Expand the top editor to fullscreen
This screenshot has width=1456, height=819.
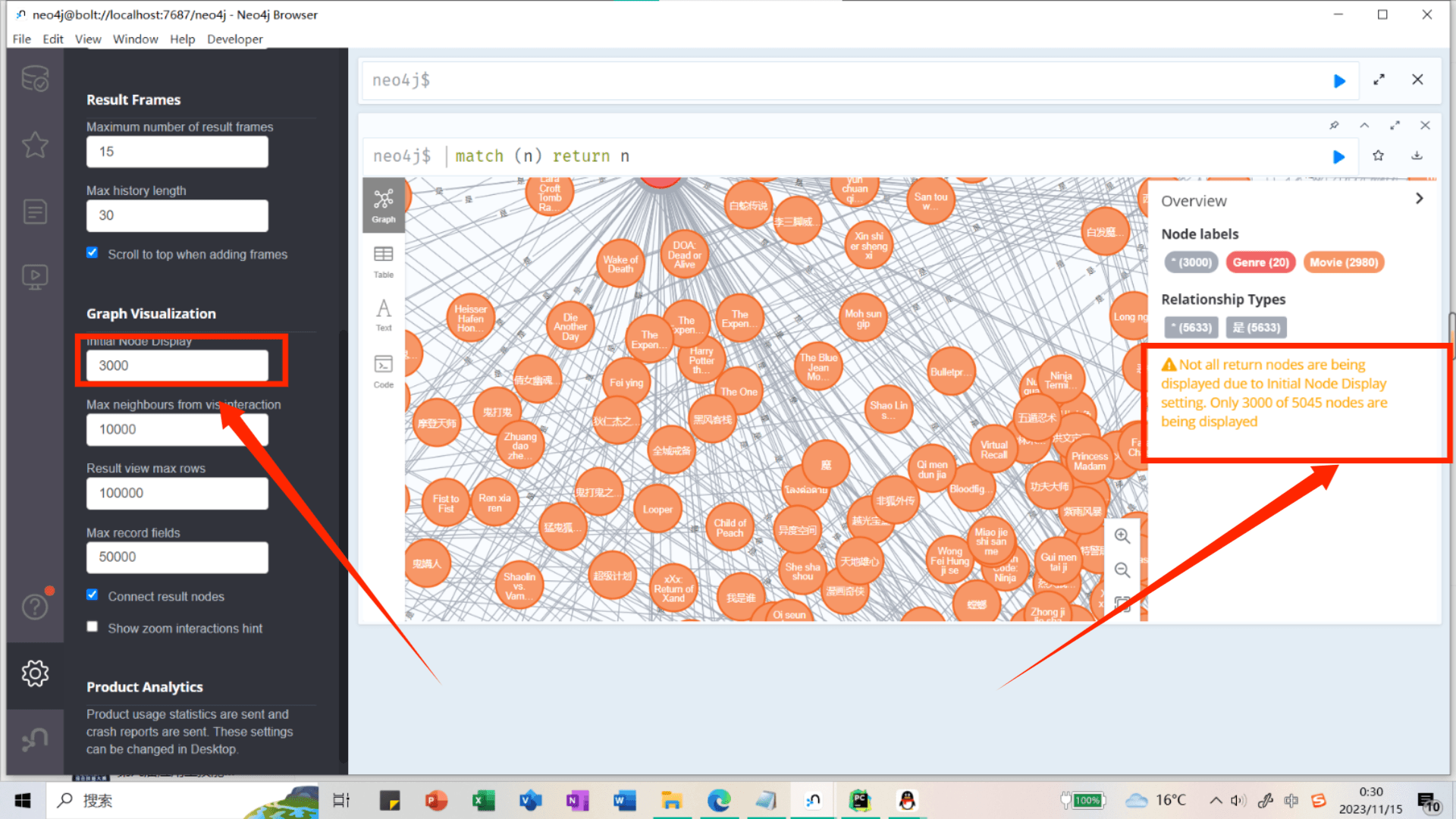1379,80
